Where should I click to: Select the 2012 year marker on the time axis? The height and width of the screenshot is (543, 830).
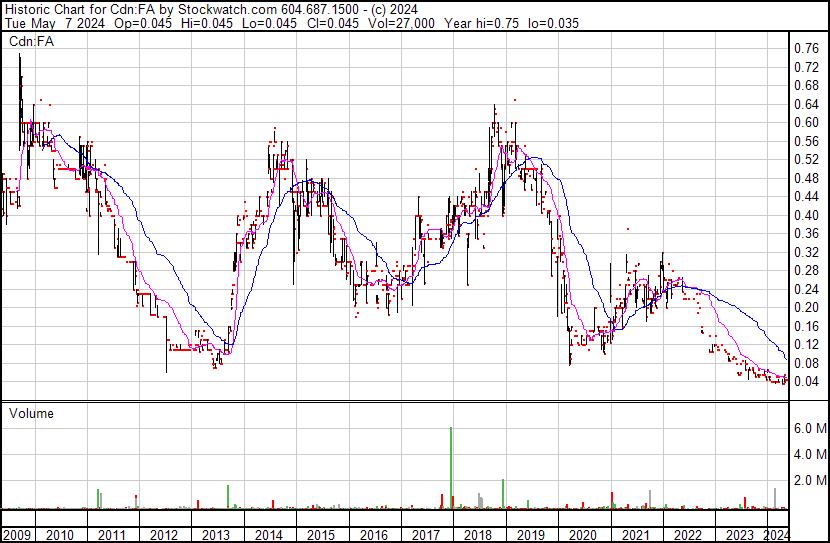[x=164, y=534]
